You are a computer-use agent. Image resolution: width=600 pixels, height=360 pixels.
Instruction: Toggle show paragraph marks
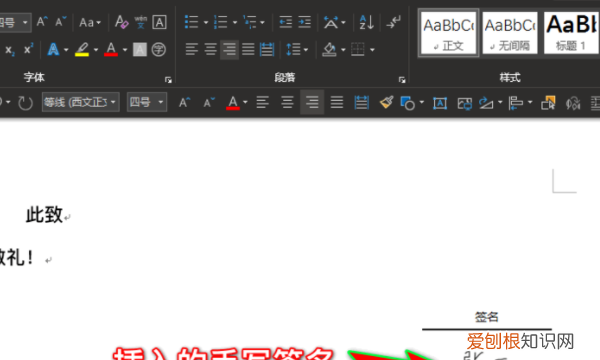pos(393,22)
